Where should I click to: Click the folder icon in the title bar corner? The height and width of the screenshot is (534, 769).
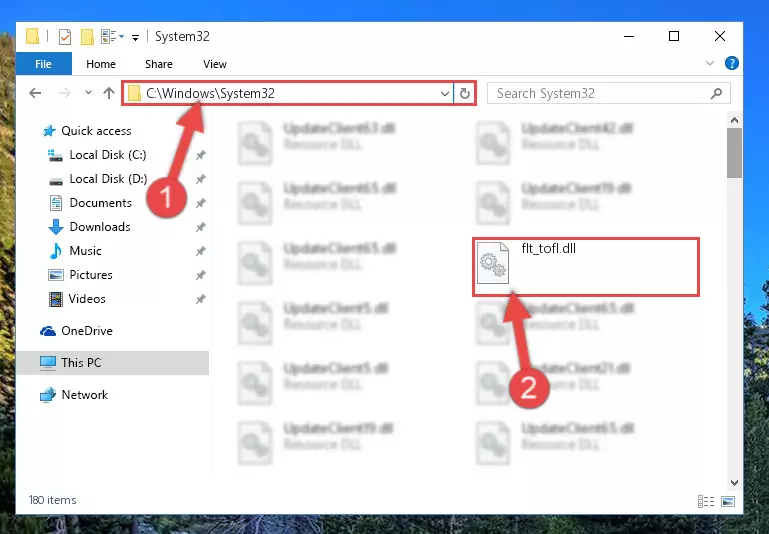(32, 36)
